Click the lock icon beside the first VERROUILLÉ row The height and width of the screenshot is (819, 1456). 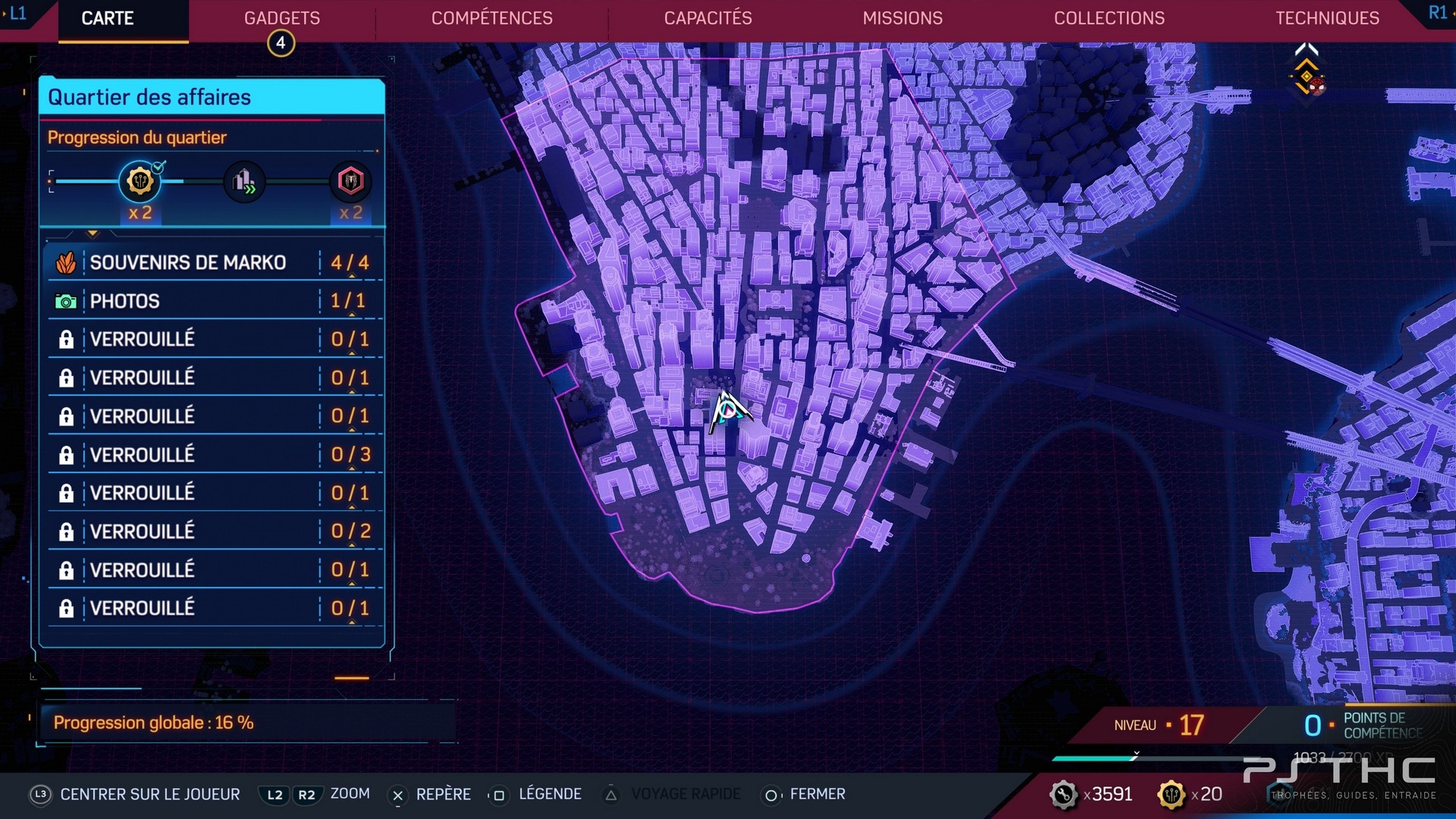coord(66,339)
